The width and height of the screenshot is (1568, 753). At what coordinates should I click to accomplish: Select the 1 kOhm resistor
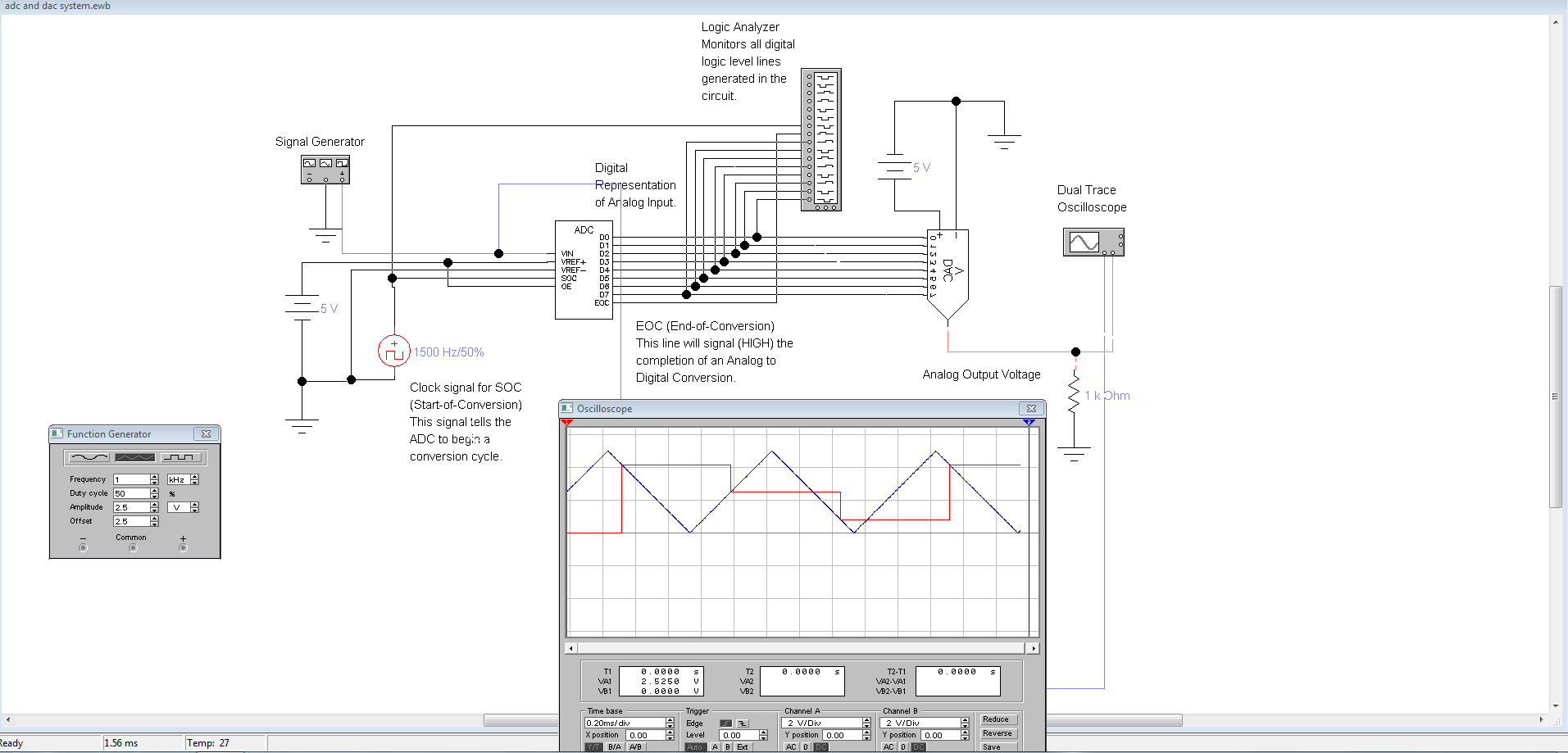pyautogui.click(x=1074, y=396)
